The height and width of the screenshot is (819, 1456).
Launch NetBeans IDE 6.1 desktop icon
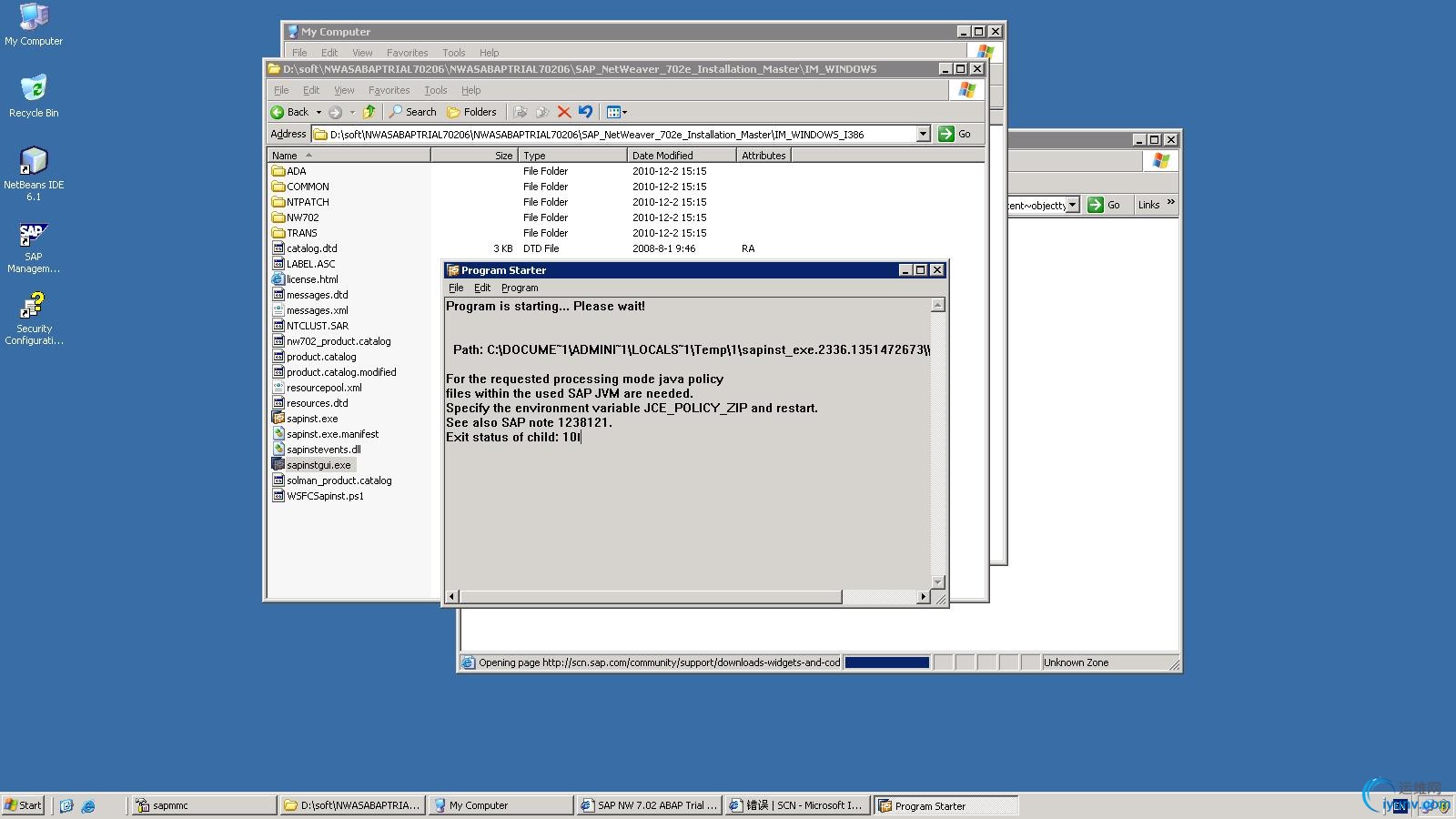pos(34,173)
